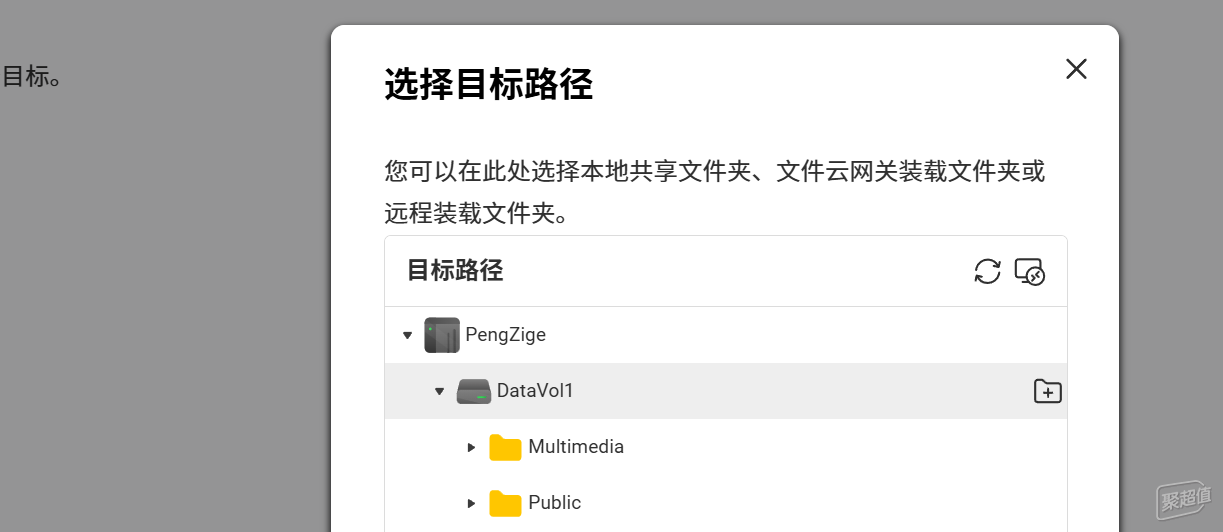The width and height of the screenshot is (1223, 532).
Task: Click the 目标路径 panel header text
Action: click(455, 270)
